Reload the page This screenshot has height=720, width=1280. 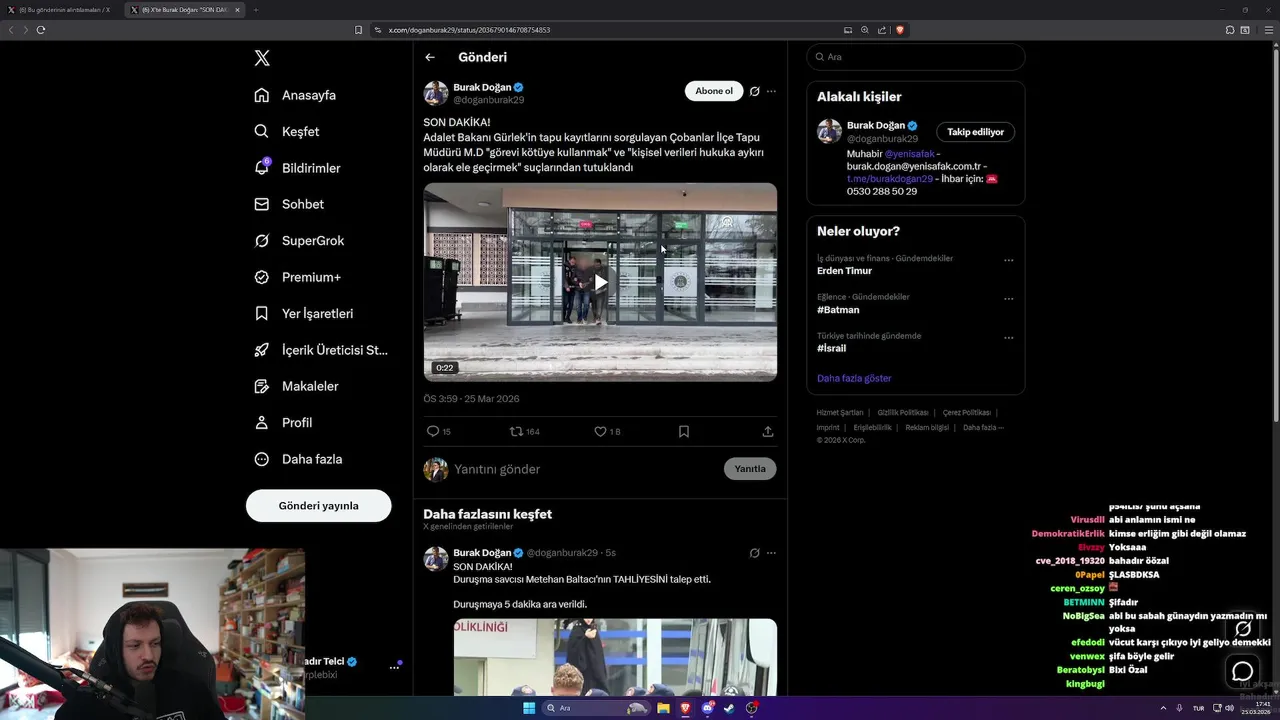click(41, 30)
